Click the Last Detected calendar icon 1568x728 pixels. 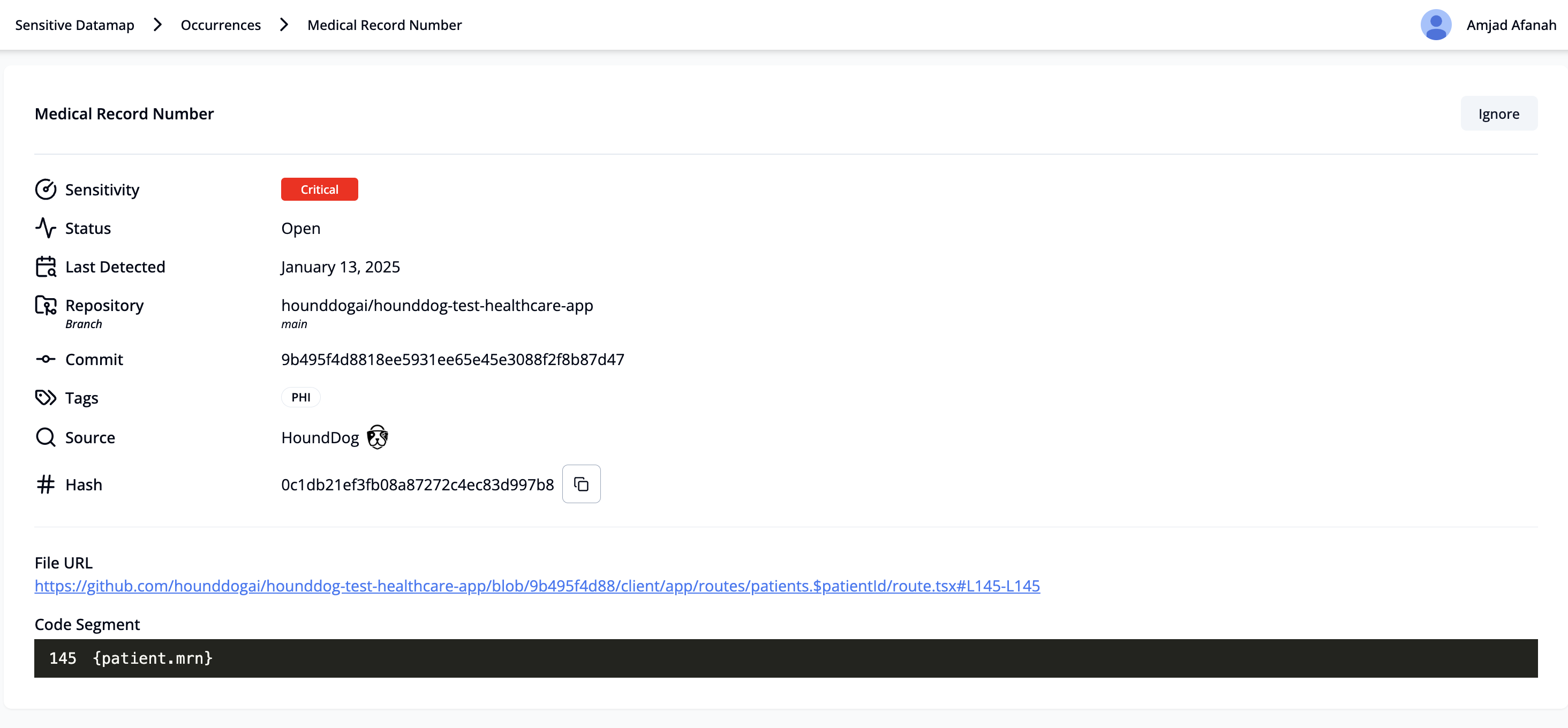46,267
